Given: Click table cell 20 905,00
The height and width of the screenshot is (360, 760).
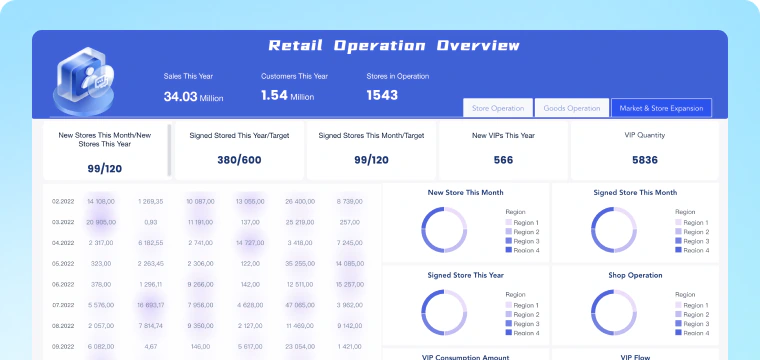Looking at the screenshot, I should point(101,222).
